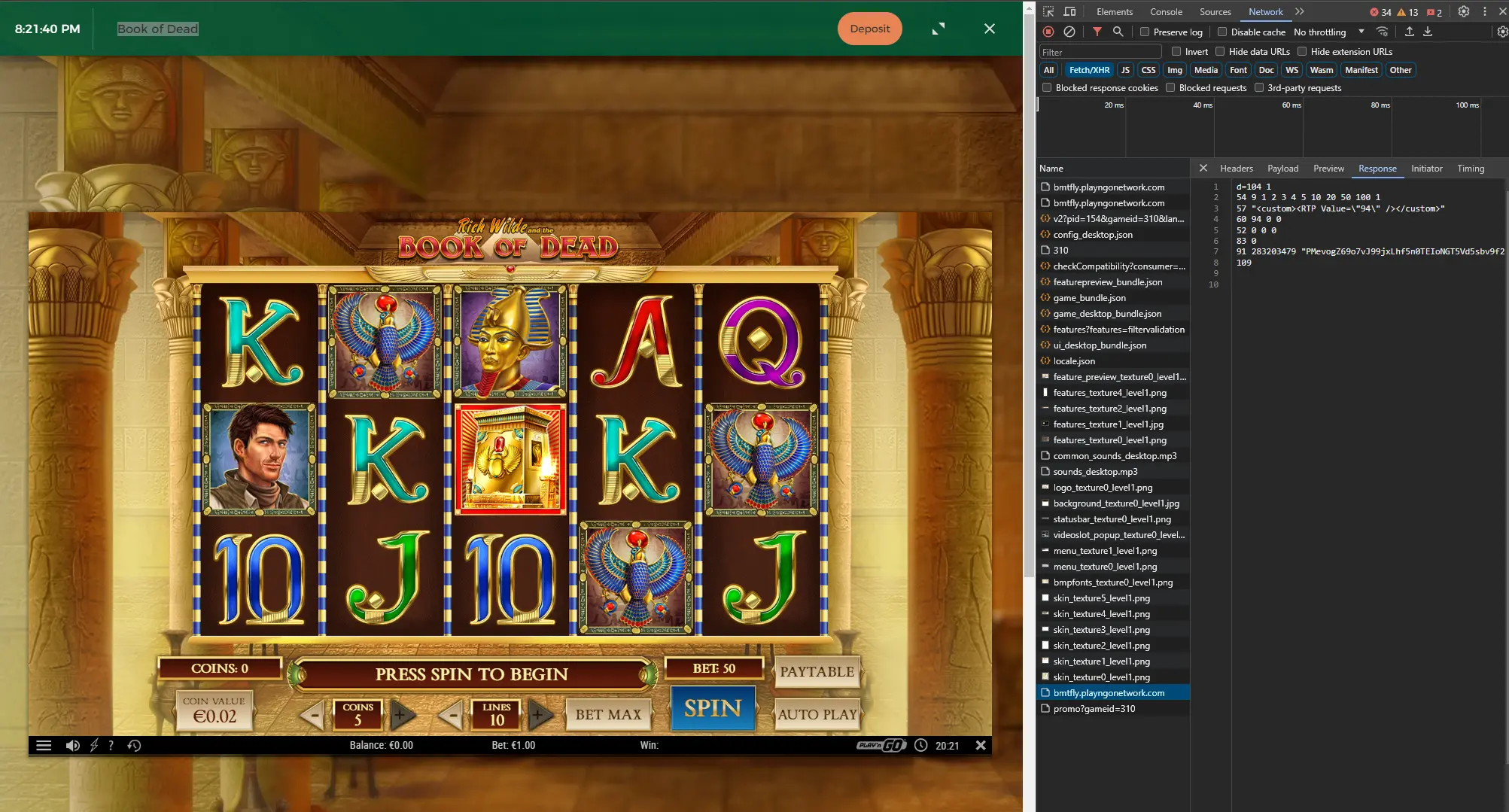This screenshot has height=812, width=1509.
Task: Open the No throttling dropdown
Action: pos(1328,32)
